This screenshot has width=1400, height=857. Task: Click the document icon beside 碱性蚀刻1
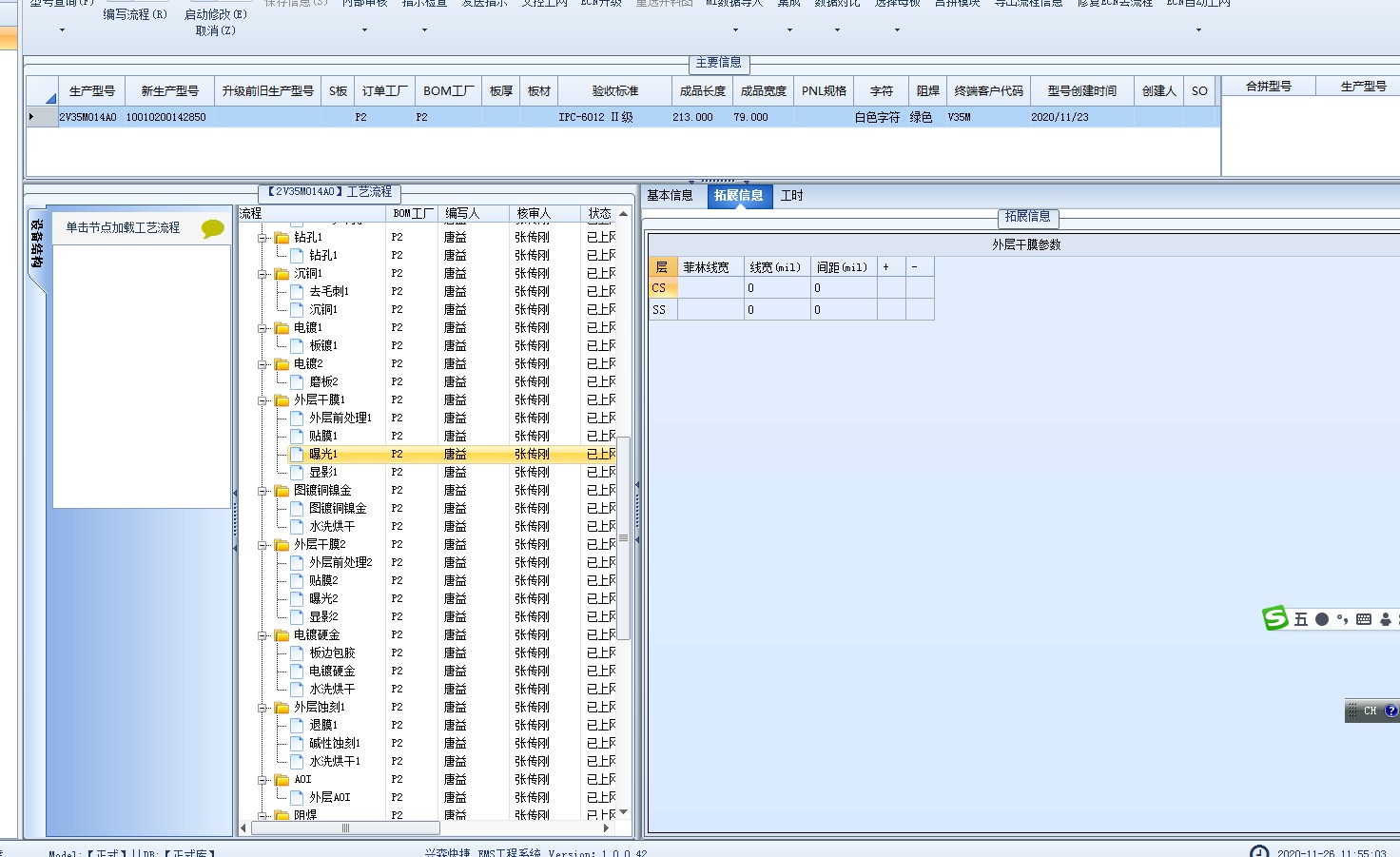pos(297,743)
